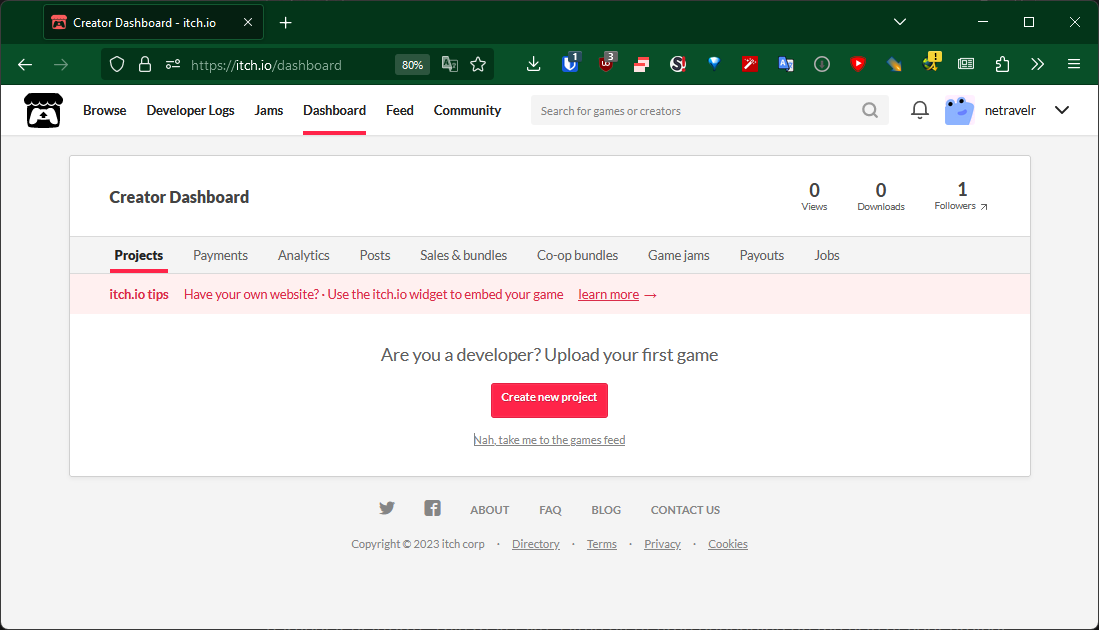The width and height of the screenshot is (1099, 630).
Task: Click Create new project button
Action: 549,399
